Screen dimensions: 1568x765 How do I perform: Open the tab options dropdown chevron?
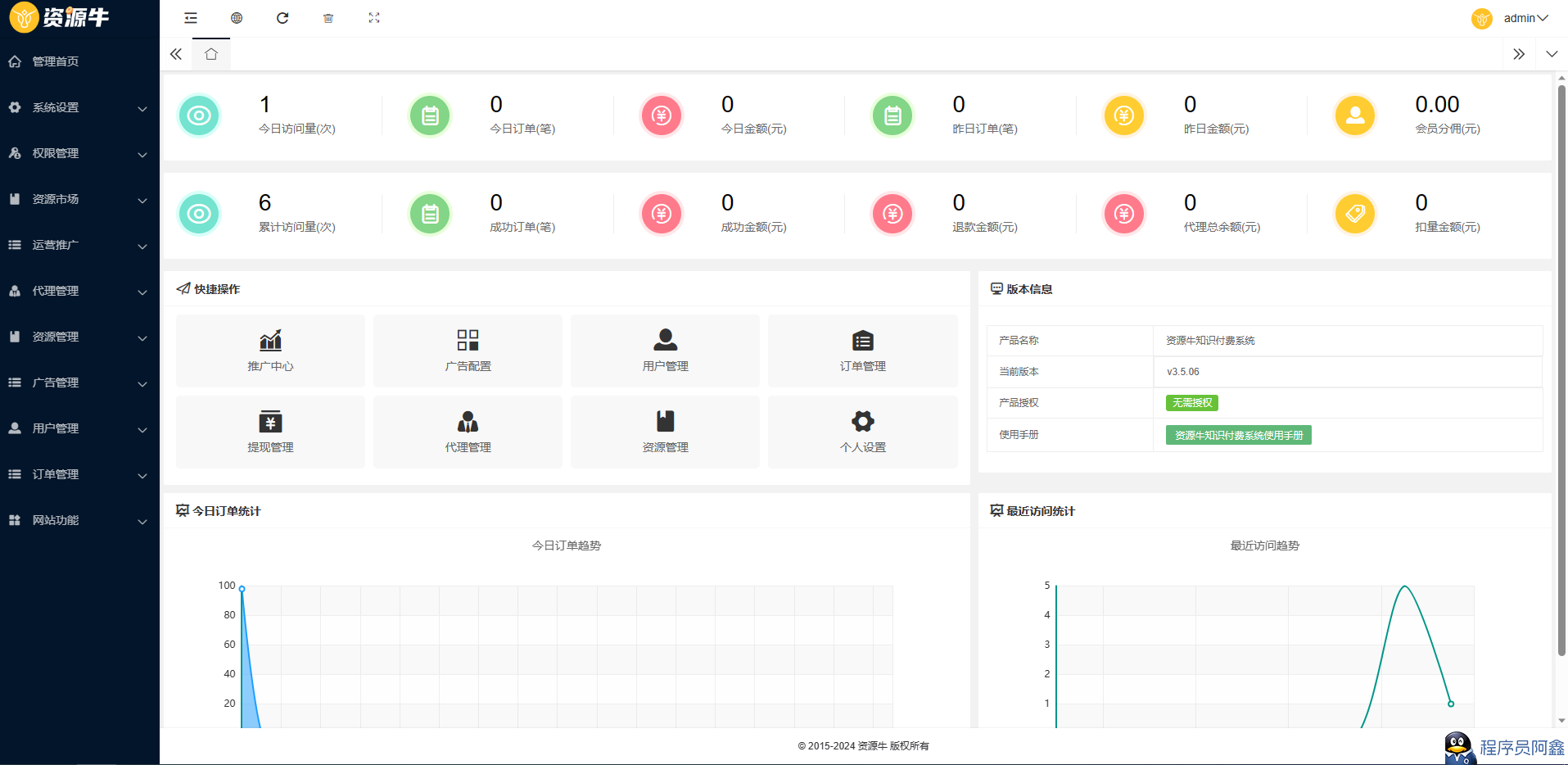(x=1552, y=54)
